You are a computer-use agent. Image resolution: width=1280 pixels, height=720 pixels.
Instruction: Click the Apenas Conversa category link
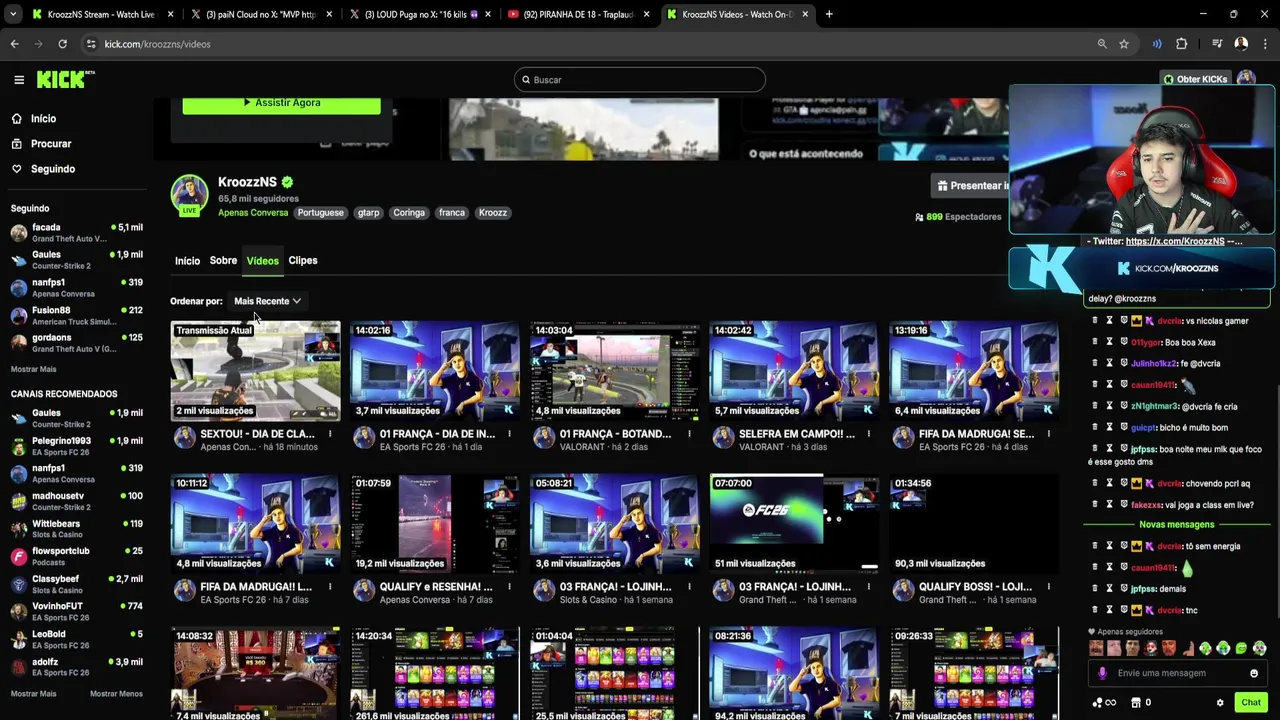253,213
